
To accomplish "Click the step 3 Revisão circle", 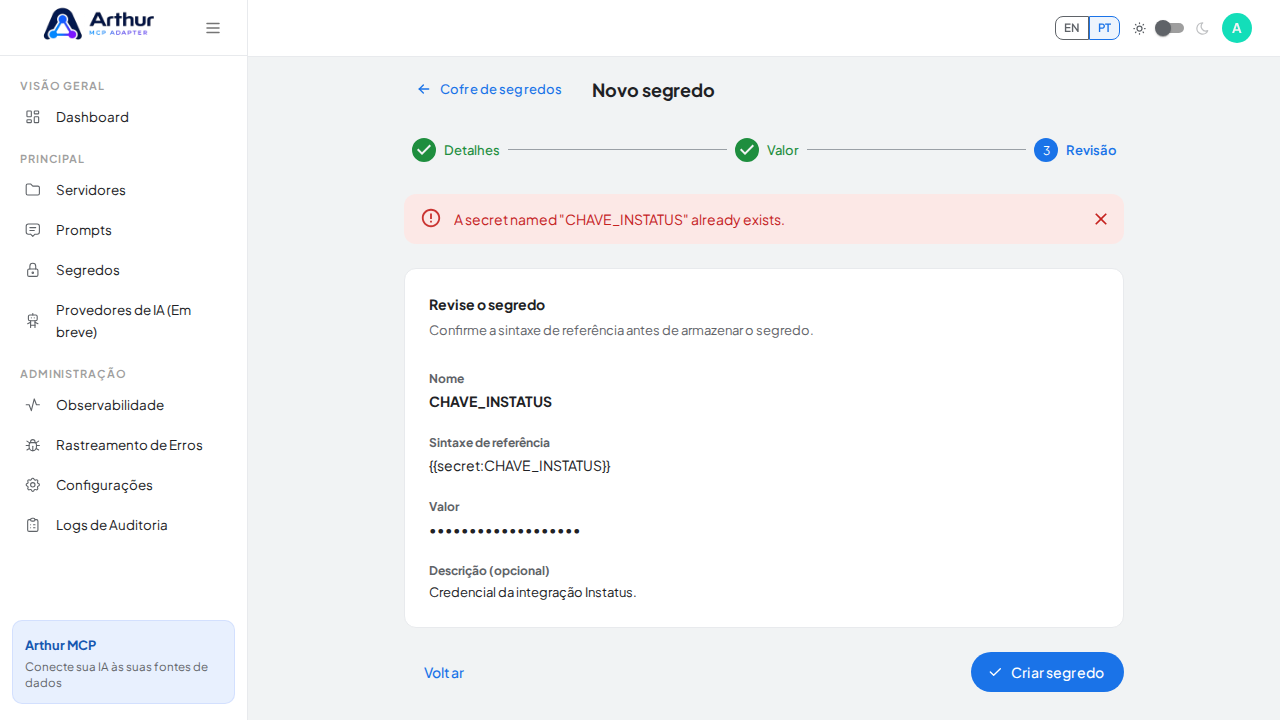I will point(1046,150).
